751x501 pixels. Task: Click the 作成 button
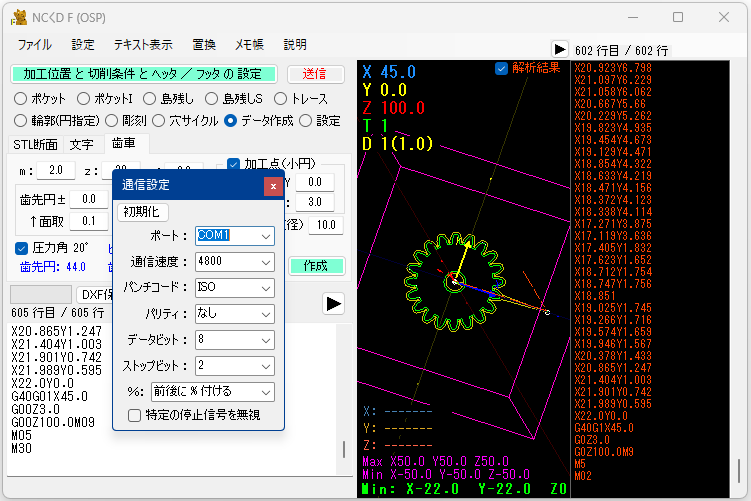(x=316, y=266)
